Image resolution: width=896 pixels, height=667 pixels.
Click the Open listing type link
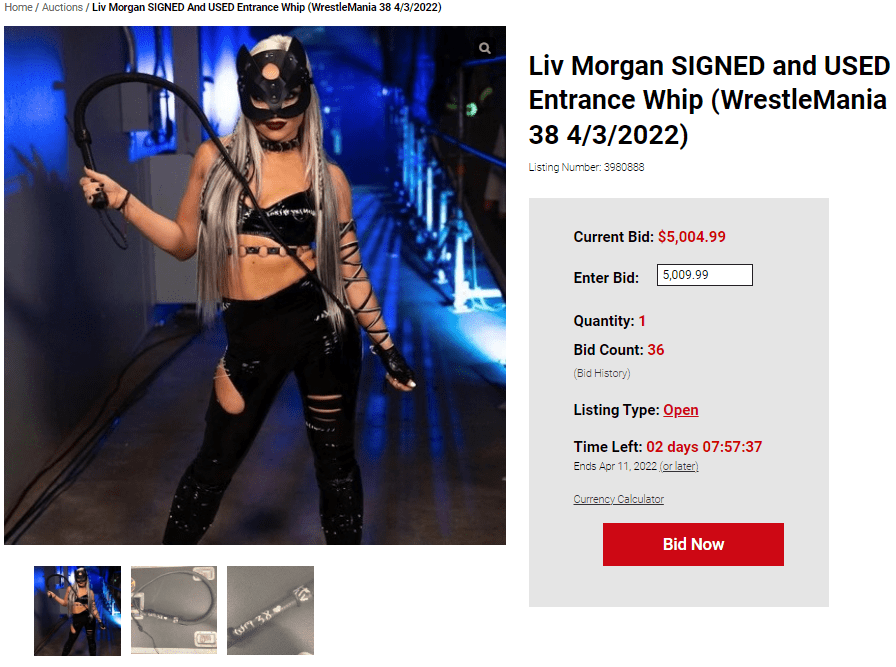[x=681, y=410]
